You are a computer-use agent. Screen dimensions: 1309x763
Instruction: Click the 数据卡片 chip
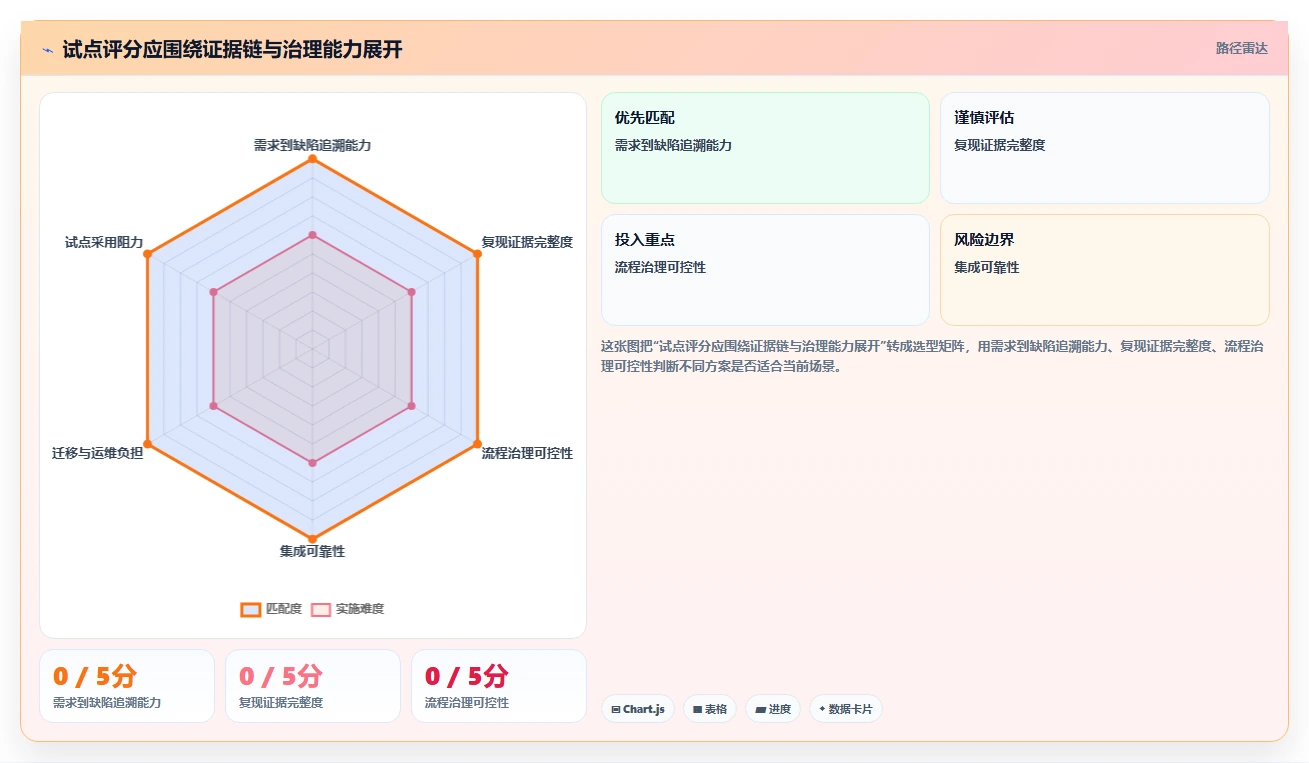click(x=846, y=709)
